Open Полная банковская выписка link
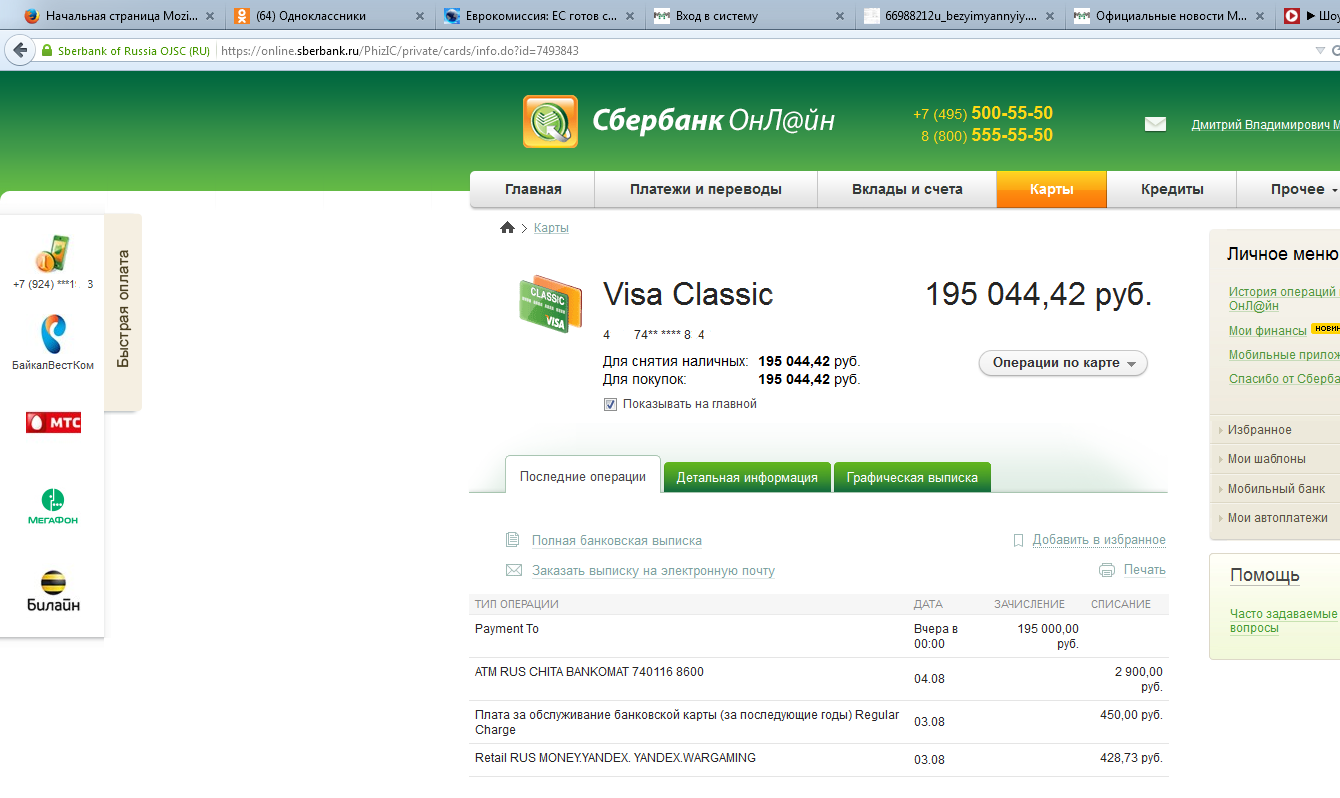 pyautogui.click(x=616, y=541)
